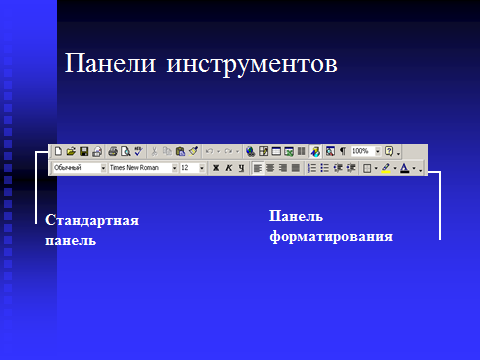Screen dimensions: 480x360
Task: Save the document with floppy icon
Action: click(84, 151)
